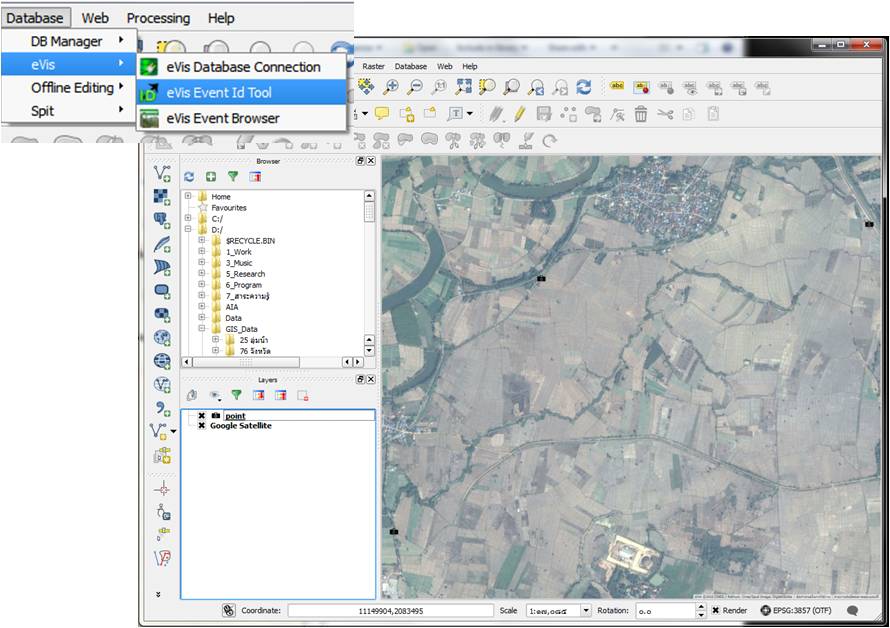Open the Database menu in zoomed menu bar
The height and width of the screenshot is (628, 890).
(x=35, y=18)
